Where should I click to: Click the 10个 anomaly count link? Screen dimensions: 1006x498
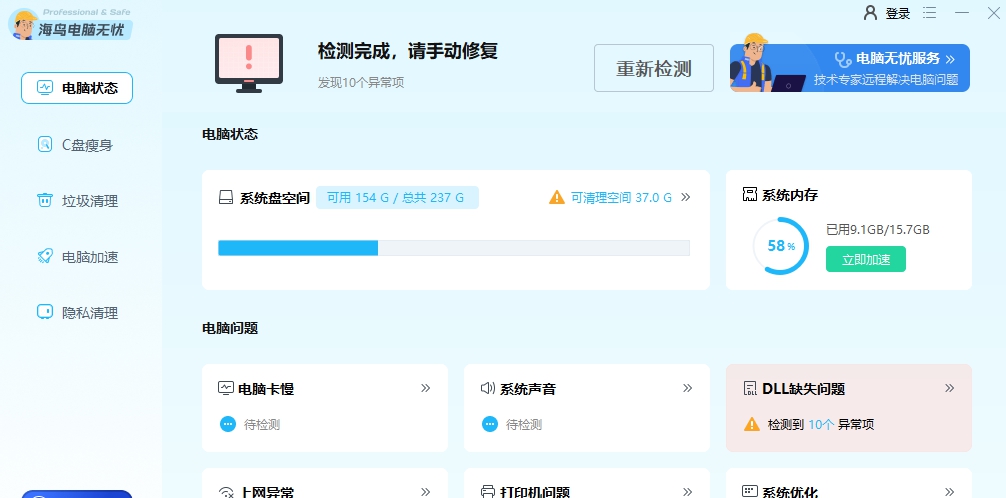tap(821, 424)
